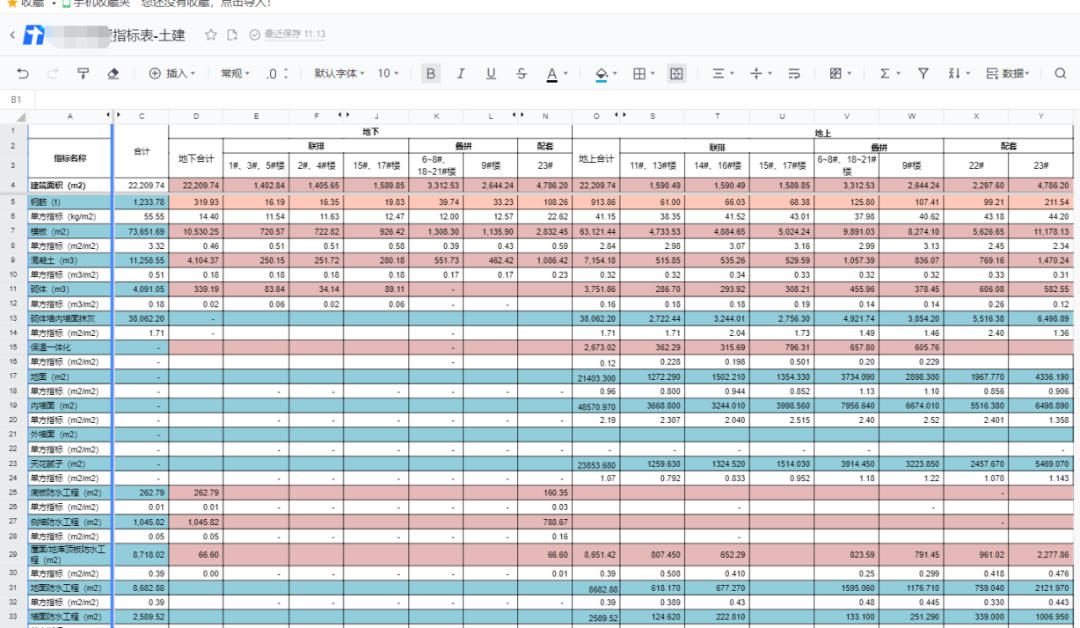The width and height of the screenshot is (1080, 628).
Task: Open the fill color bucket swatch
Action: point(601,73)
